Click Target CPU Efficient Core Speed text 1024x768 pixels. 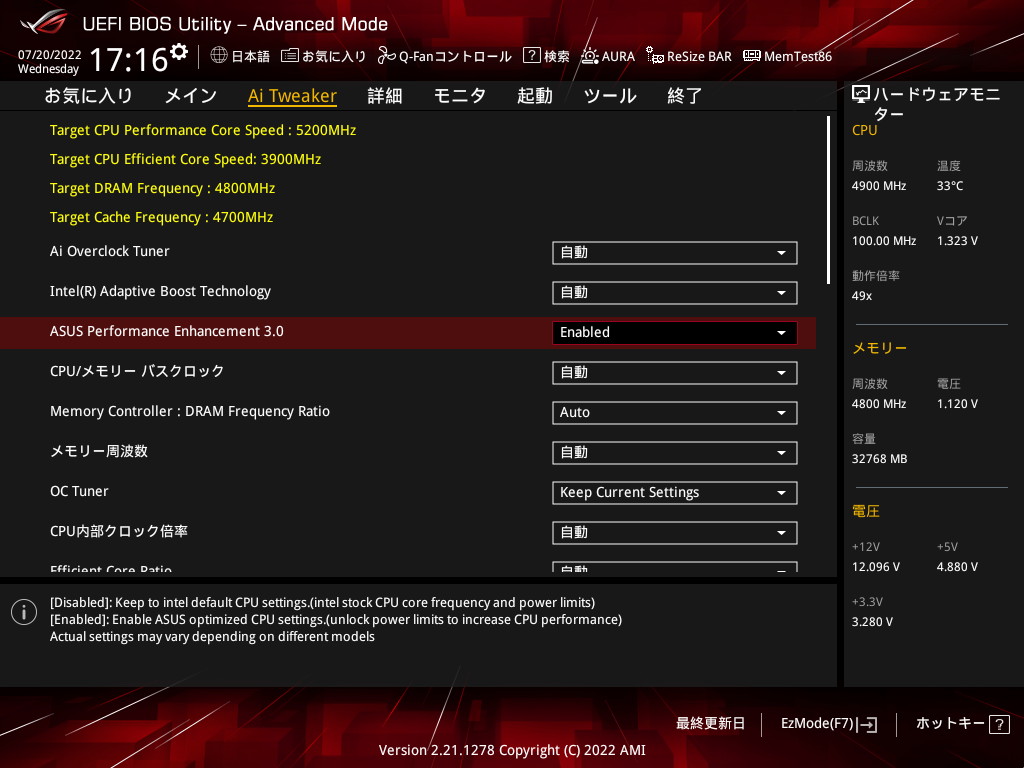tap(185, 159)
